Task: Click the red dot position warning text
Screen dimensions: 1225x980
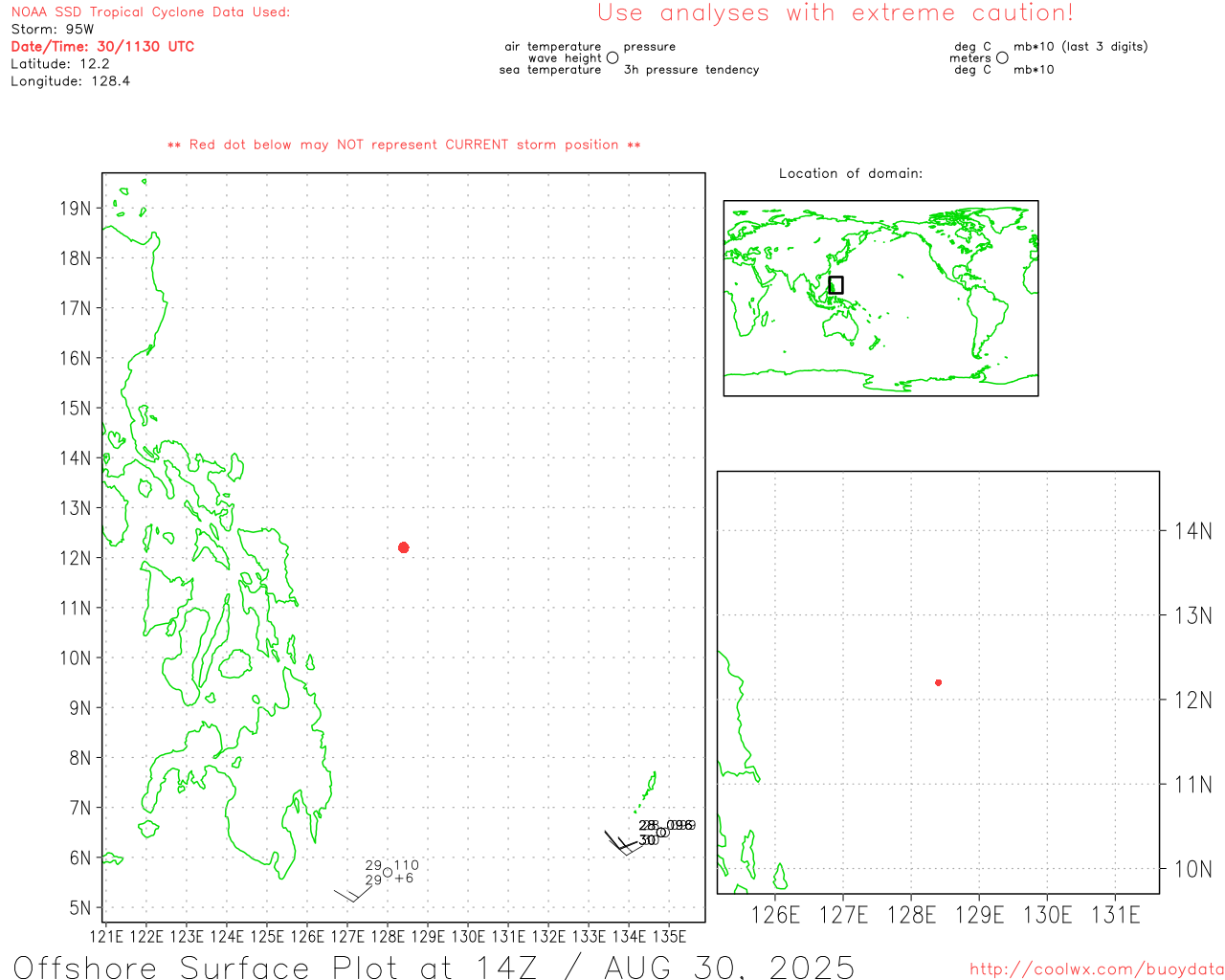Action: (x=404, y=145)
